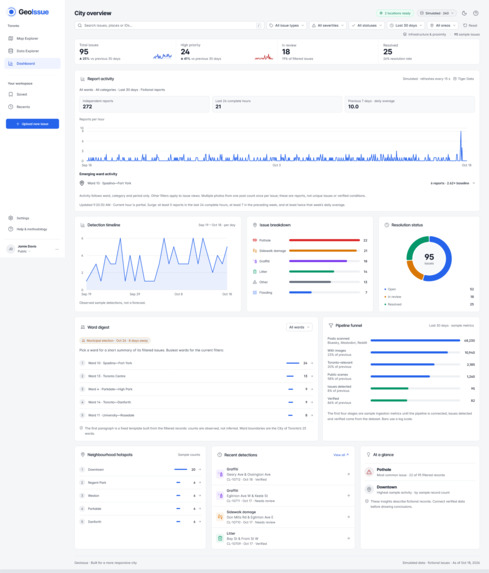Select the Dashboard menu item
Image resolution: width=489 pixels, height=573 pixels.
tap(32, 64)
